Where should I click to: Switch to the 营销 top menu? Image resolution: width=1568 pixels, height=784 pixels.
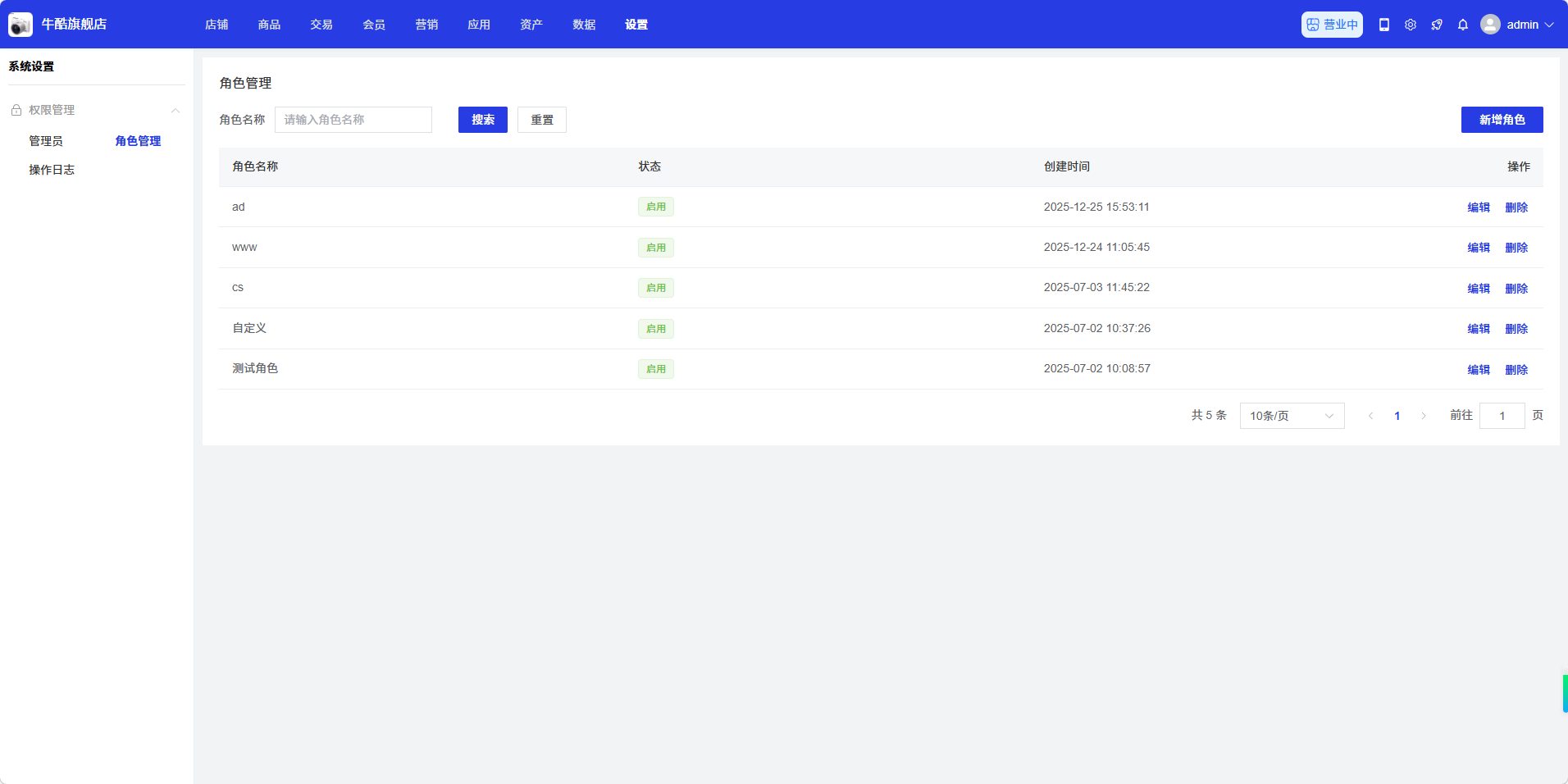pyautogui.click(x=426, y=25)
